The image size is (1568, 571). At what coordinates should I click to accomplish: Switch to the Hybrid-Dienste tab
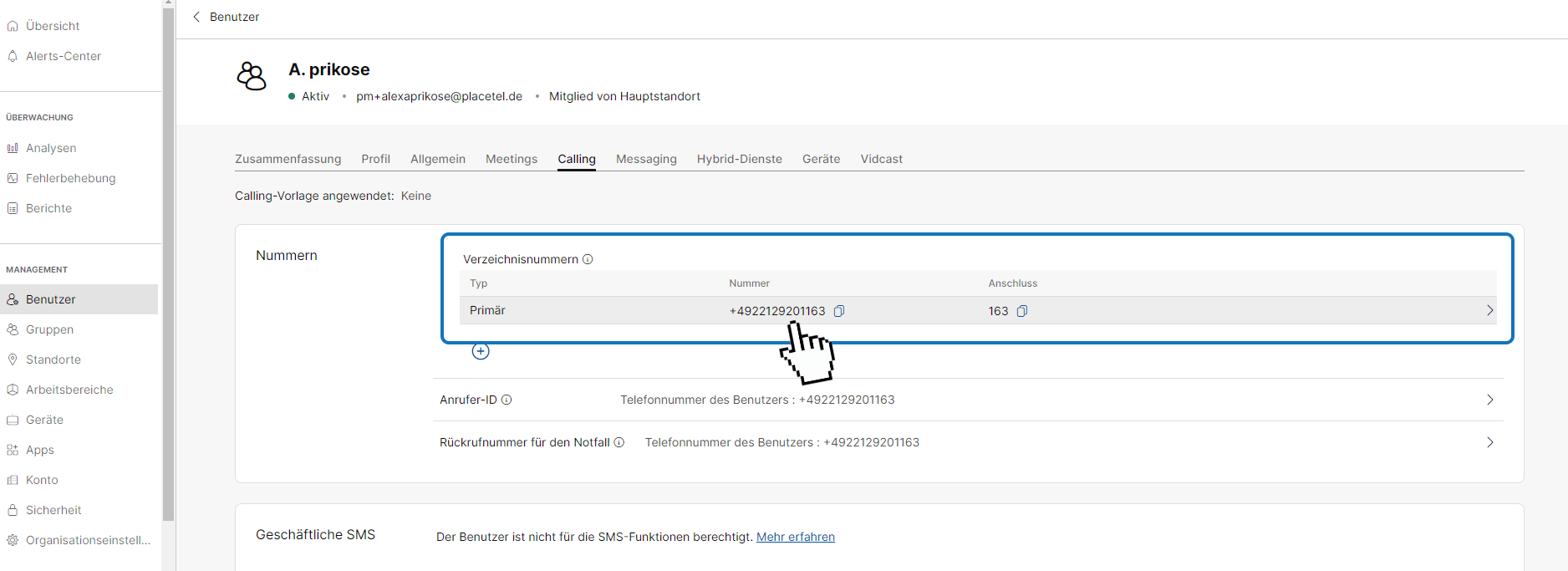click(740, 159)
